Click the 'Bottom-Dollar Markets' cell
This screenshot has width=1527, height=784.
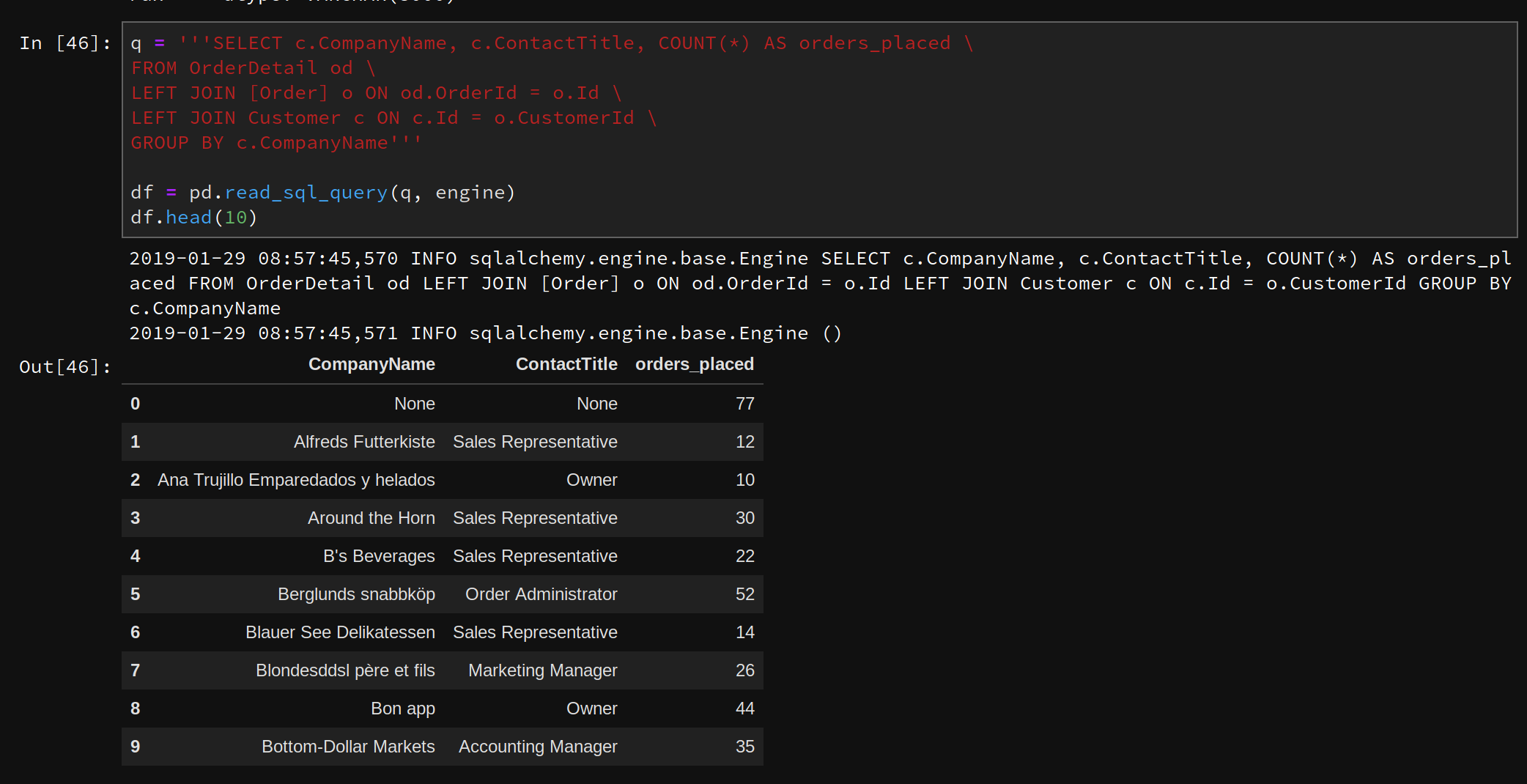pyautogui.click(x=348, y=747)
